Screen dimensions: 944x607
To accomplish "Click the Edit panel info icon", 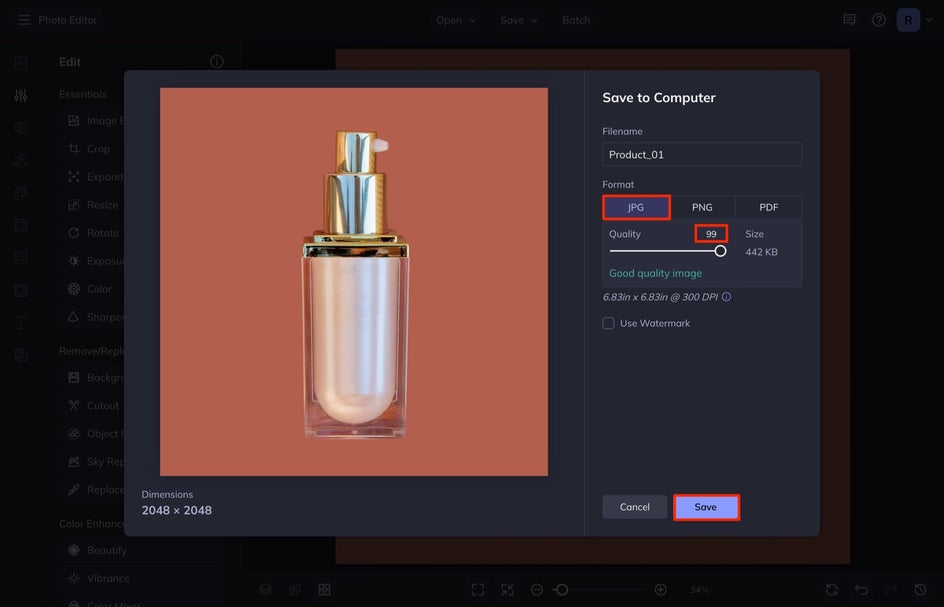I will 217,61.
